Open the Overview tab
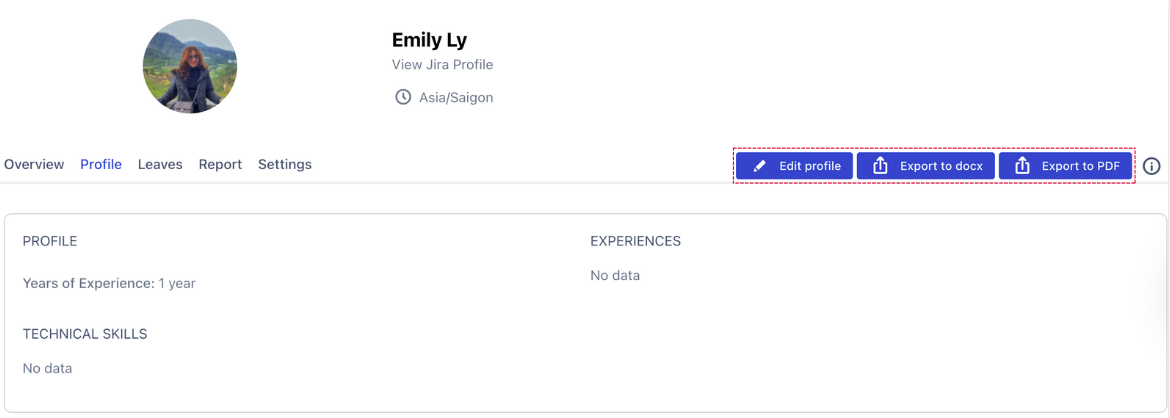Image resolution: width=1170 pixels, height=418 pixels. 34,164
